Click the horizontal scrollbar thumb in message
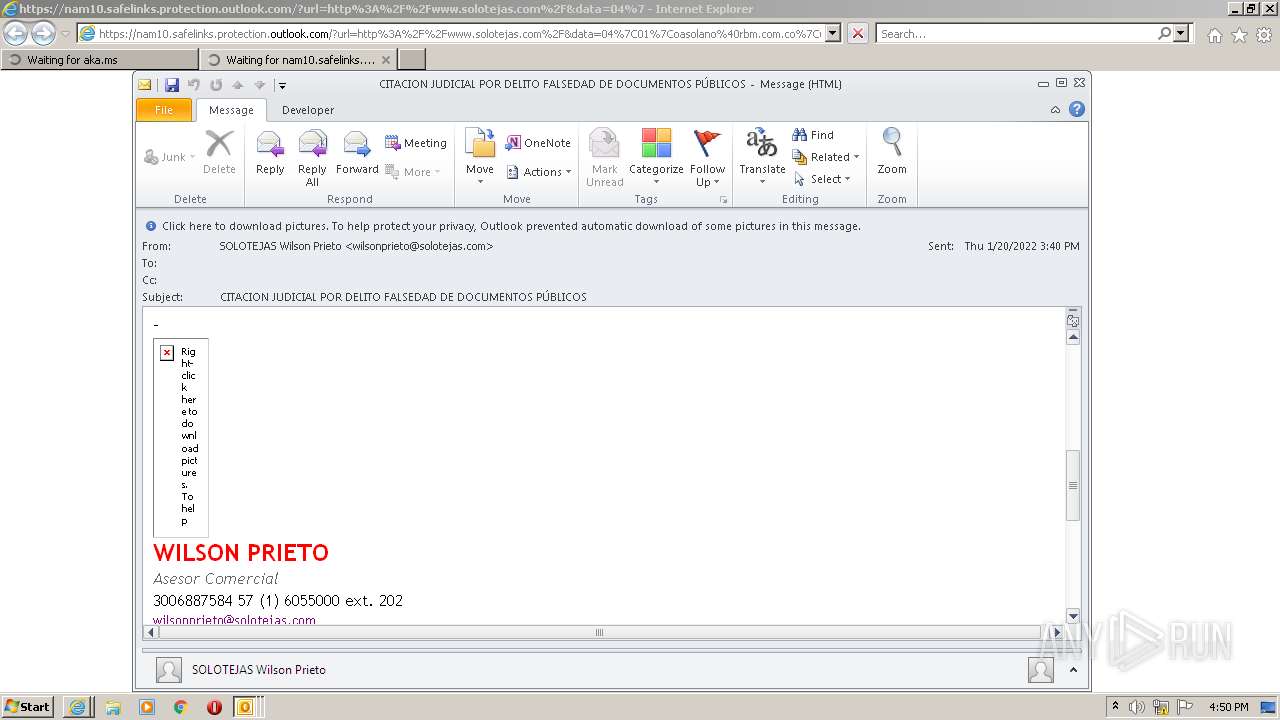 pyautogui.click(x=599, y=632)
